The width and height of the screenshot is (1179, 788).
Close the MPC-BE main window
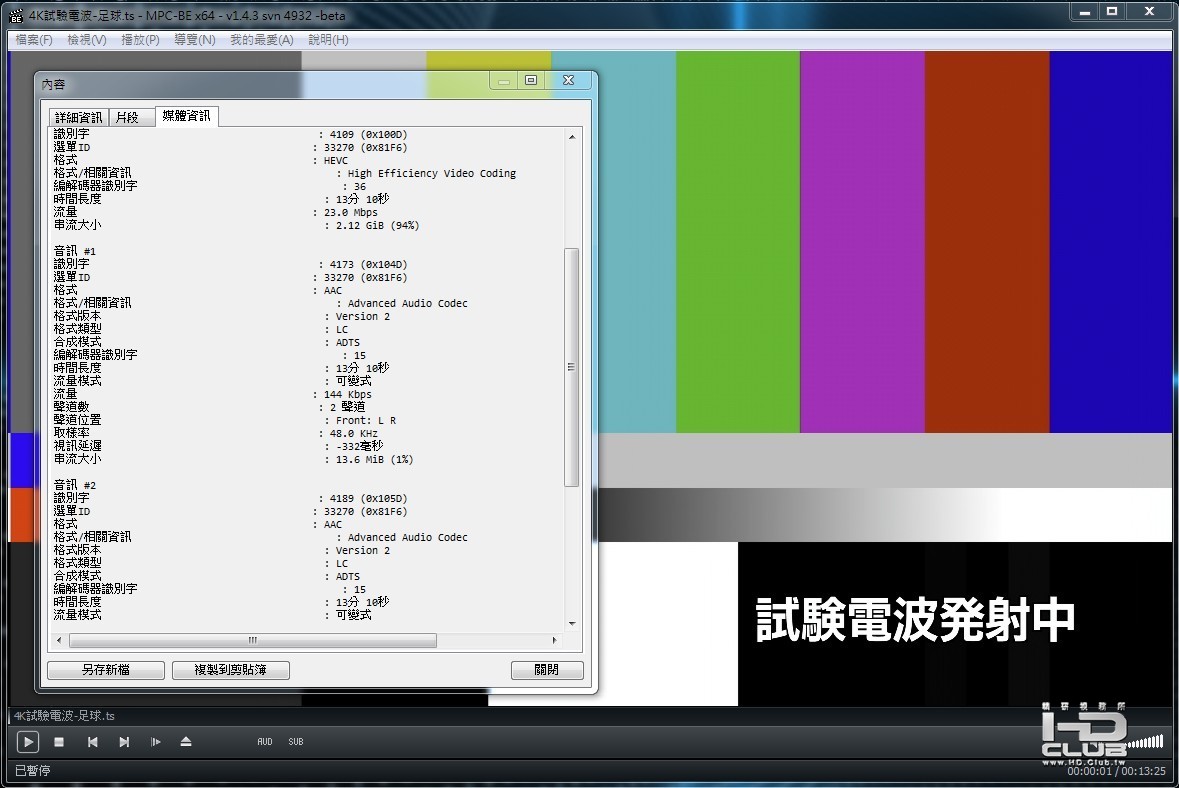pos(1150,11)
